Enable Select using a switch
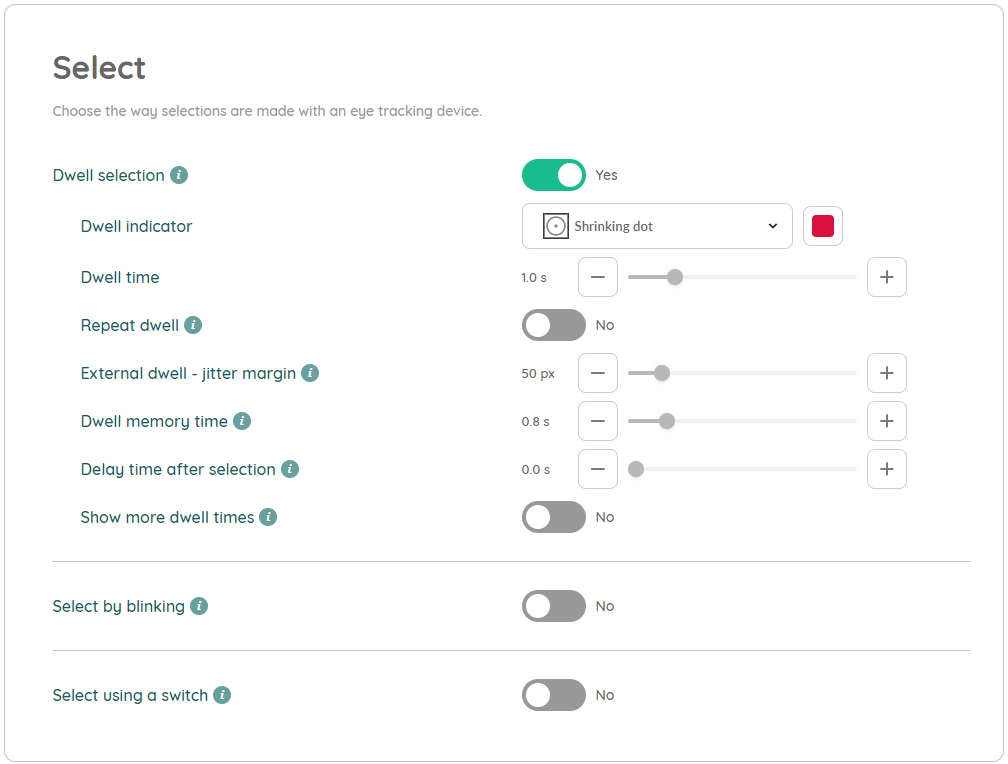This screenshot has height=764, width=1008. (554, 694)
